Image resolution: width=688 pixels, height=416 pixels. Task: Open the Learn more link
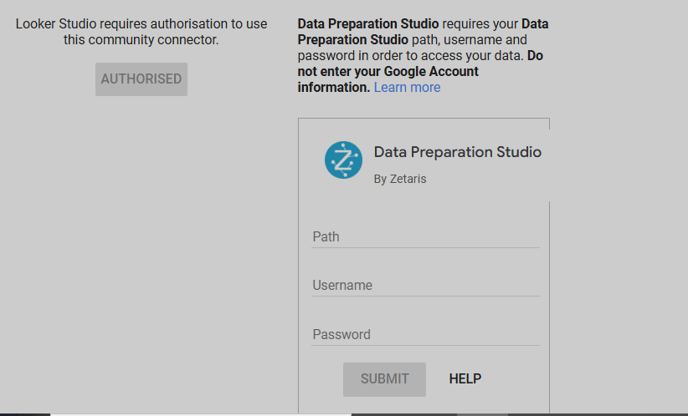point(407,87)
